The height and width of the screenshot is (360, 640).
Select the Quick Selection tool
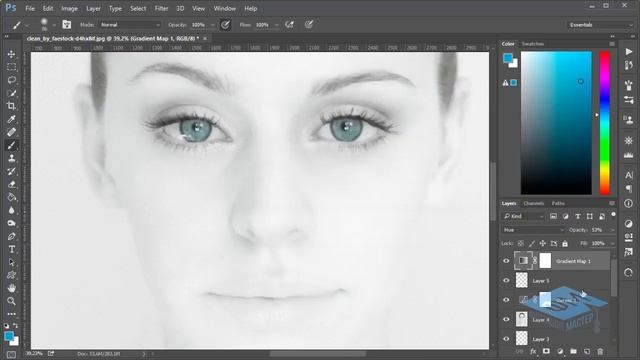[x=11, y=93]
